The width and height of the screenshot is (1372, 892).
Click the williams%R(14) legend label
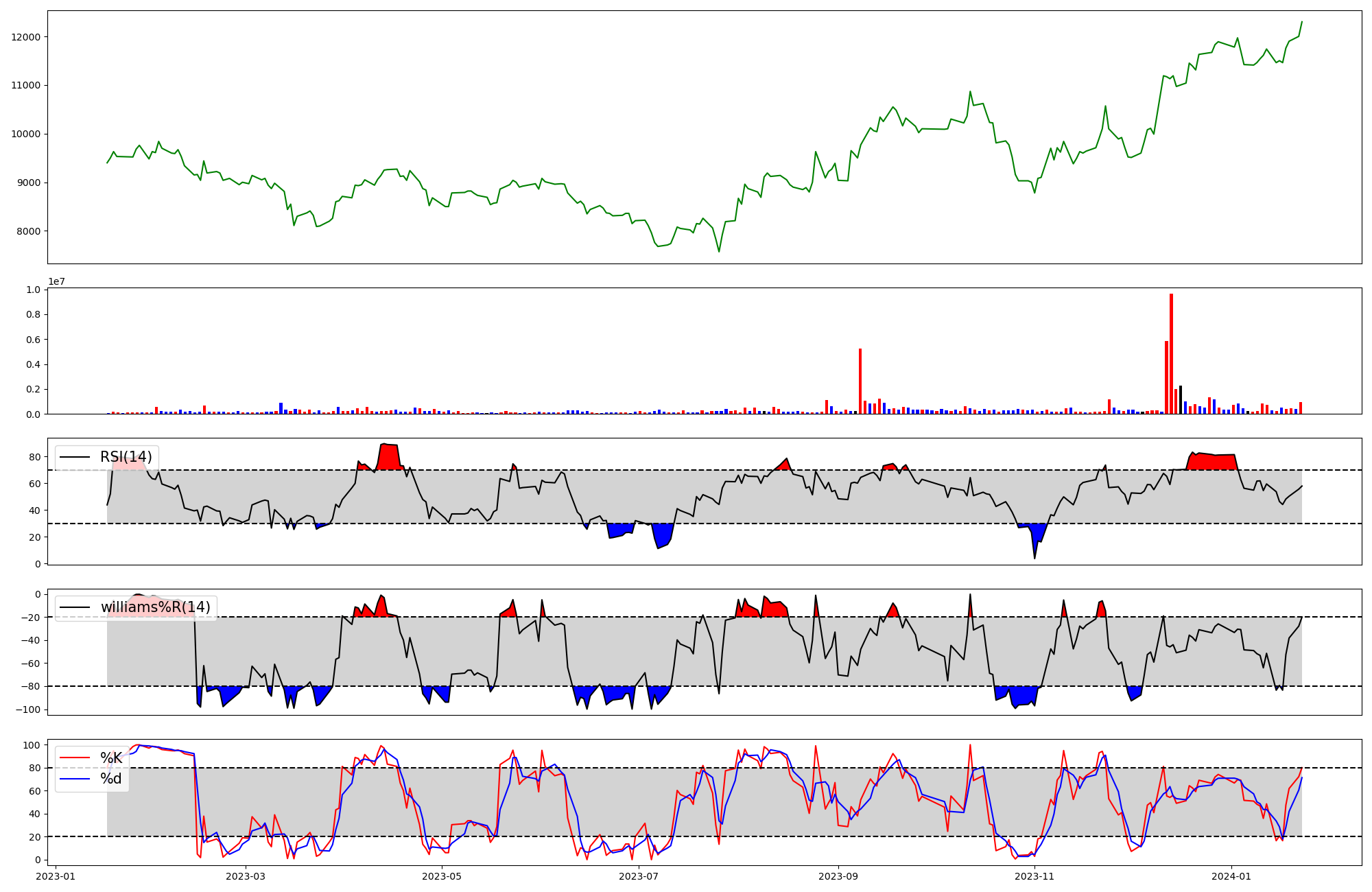click(156, 607)
